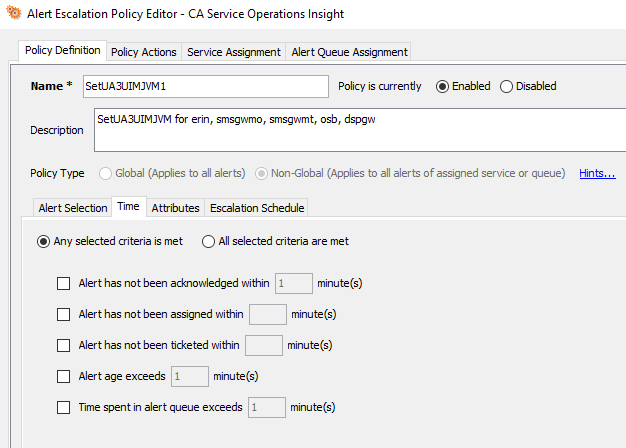Set policy to Enabled

[x=442, y=86]
